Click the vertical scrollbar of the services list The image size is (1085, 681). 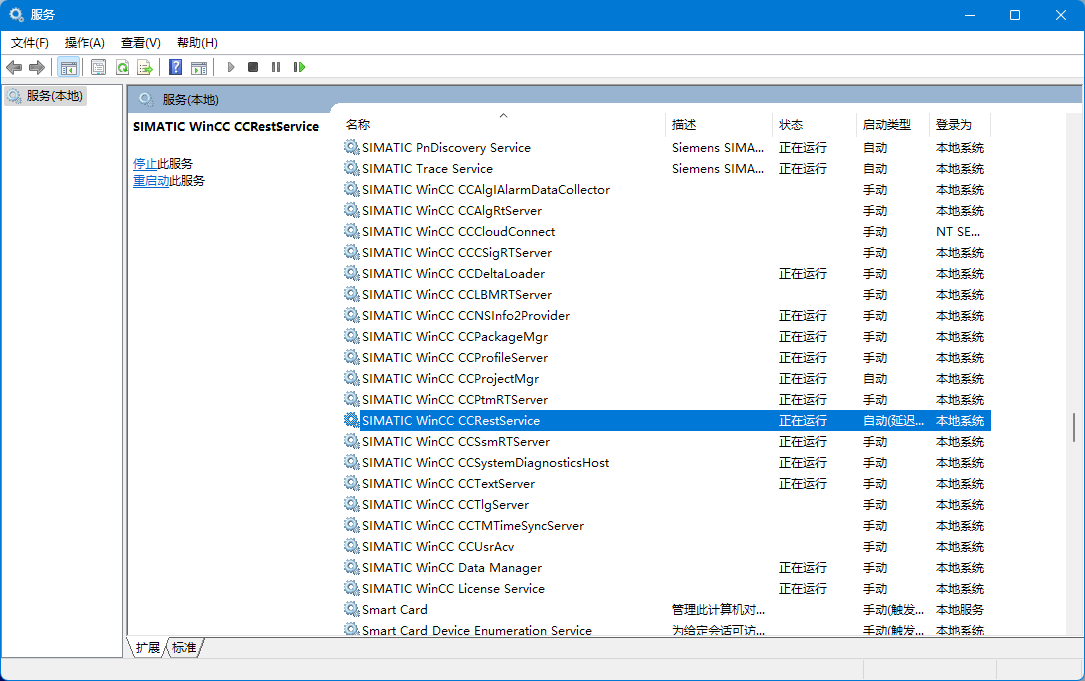(x=1074, y=427)
